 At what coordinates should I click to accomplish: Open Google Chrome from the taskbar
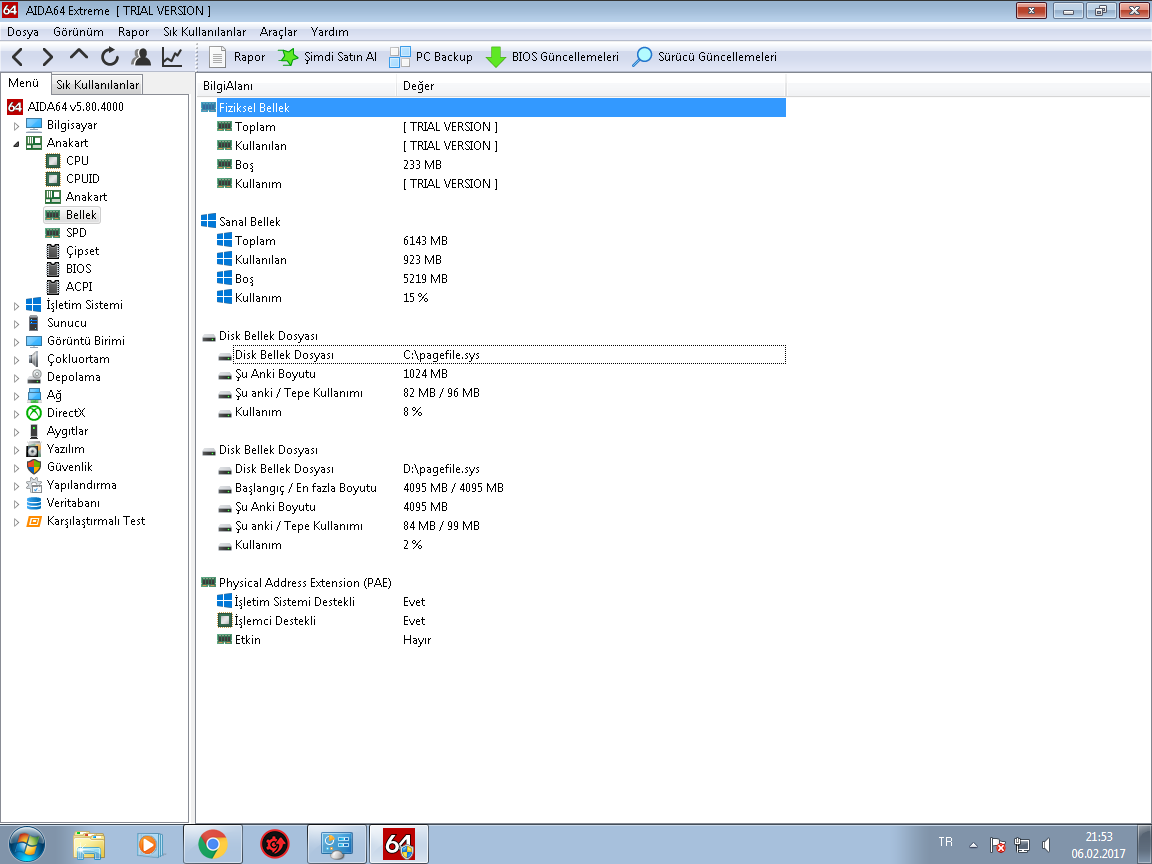[x=212, y=844]
